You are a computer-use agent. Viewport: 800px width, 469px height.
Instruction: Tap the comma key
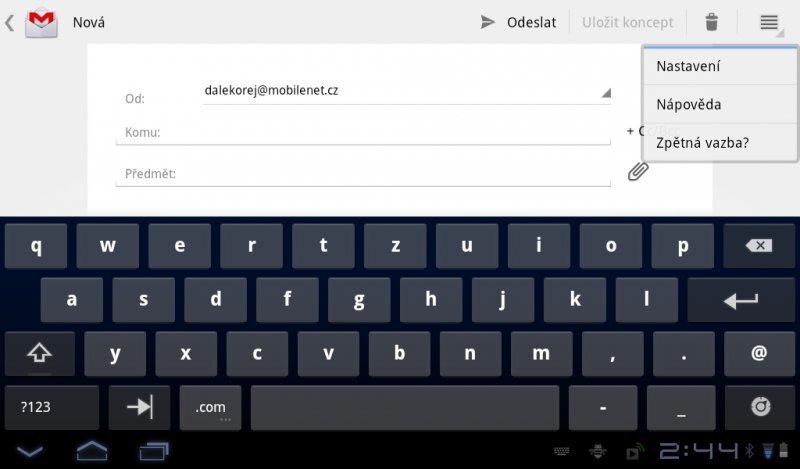click(612, 353)
